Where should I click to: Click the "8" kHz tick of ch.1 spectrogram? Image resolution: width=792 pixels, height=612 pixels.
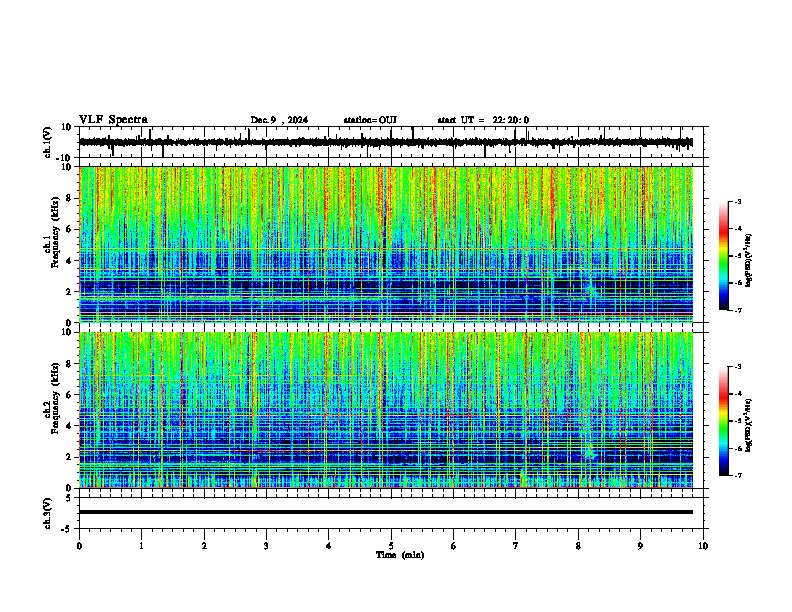pyautogui.click(x=69, y=198)
